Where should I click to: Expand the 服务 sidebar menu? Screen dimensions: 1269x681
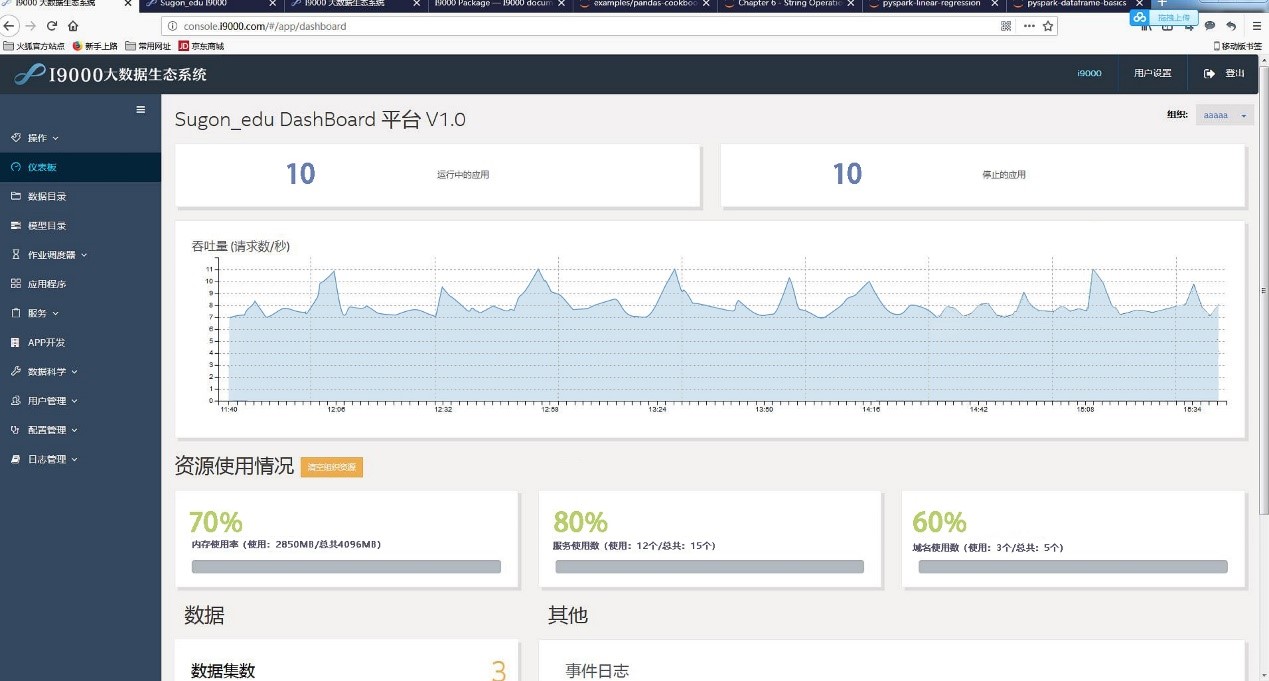[x=35, y=313]
